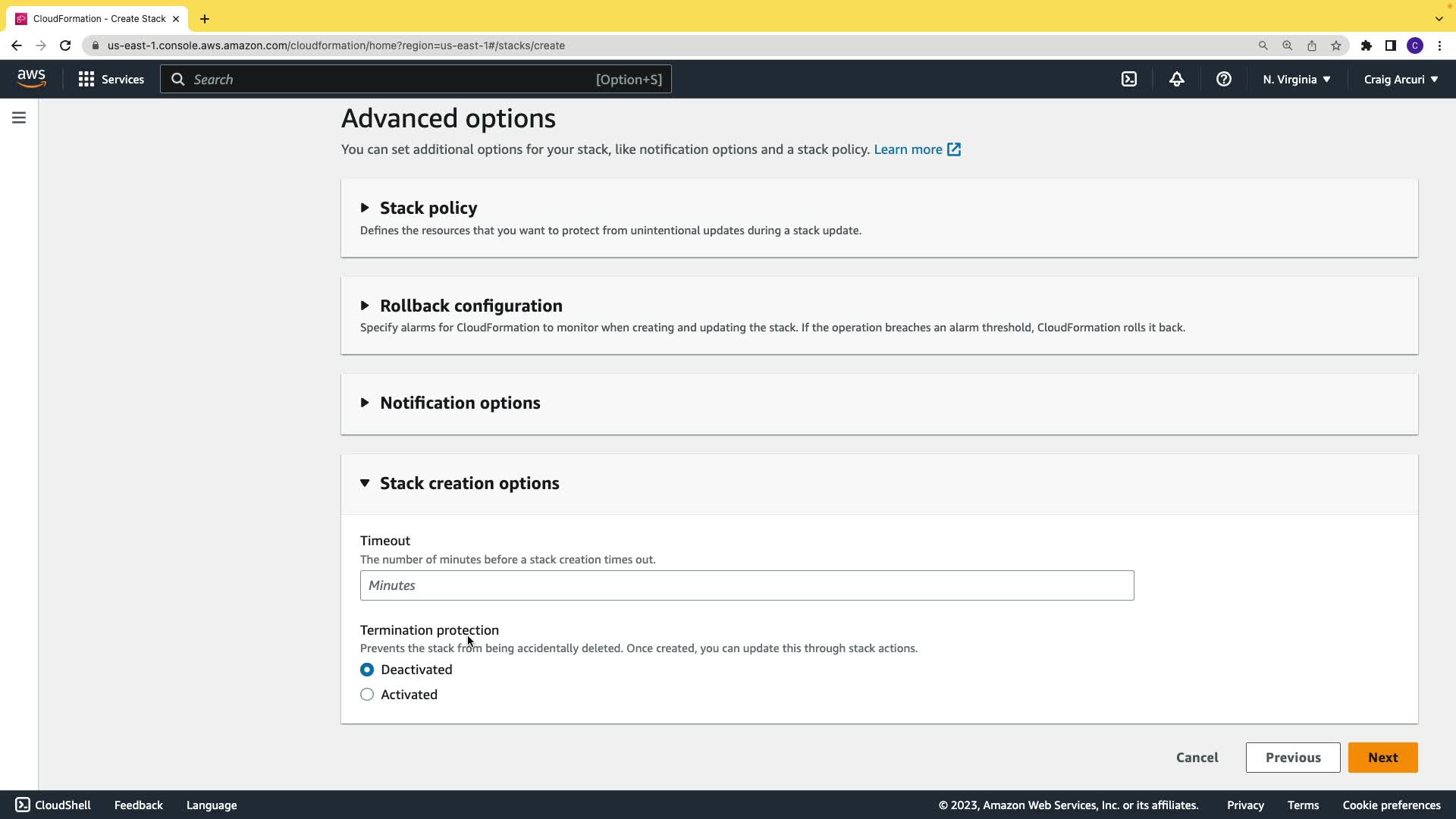Viewport: 1456px width, 819px height.
Task: Bookmark this page with star icon
Action: 1336,45
